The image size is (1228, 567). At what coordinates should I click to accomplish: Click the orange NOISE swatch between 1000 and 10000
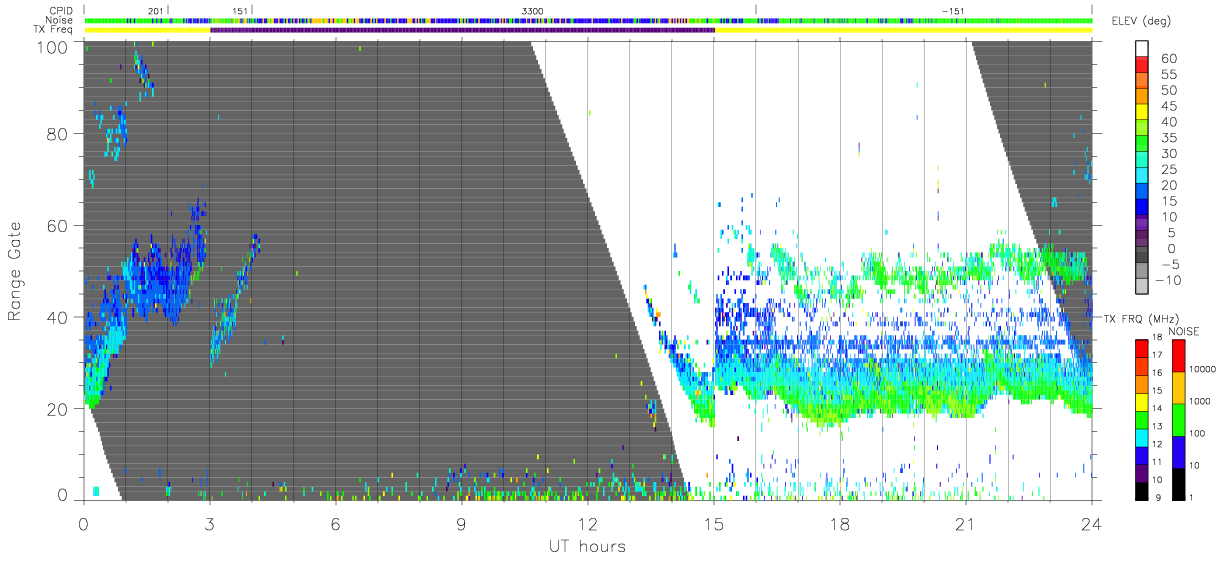tap(1178, 386)
